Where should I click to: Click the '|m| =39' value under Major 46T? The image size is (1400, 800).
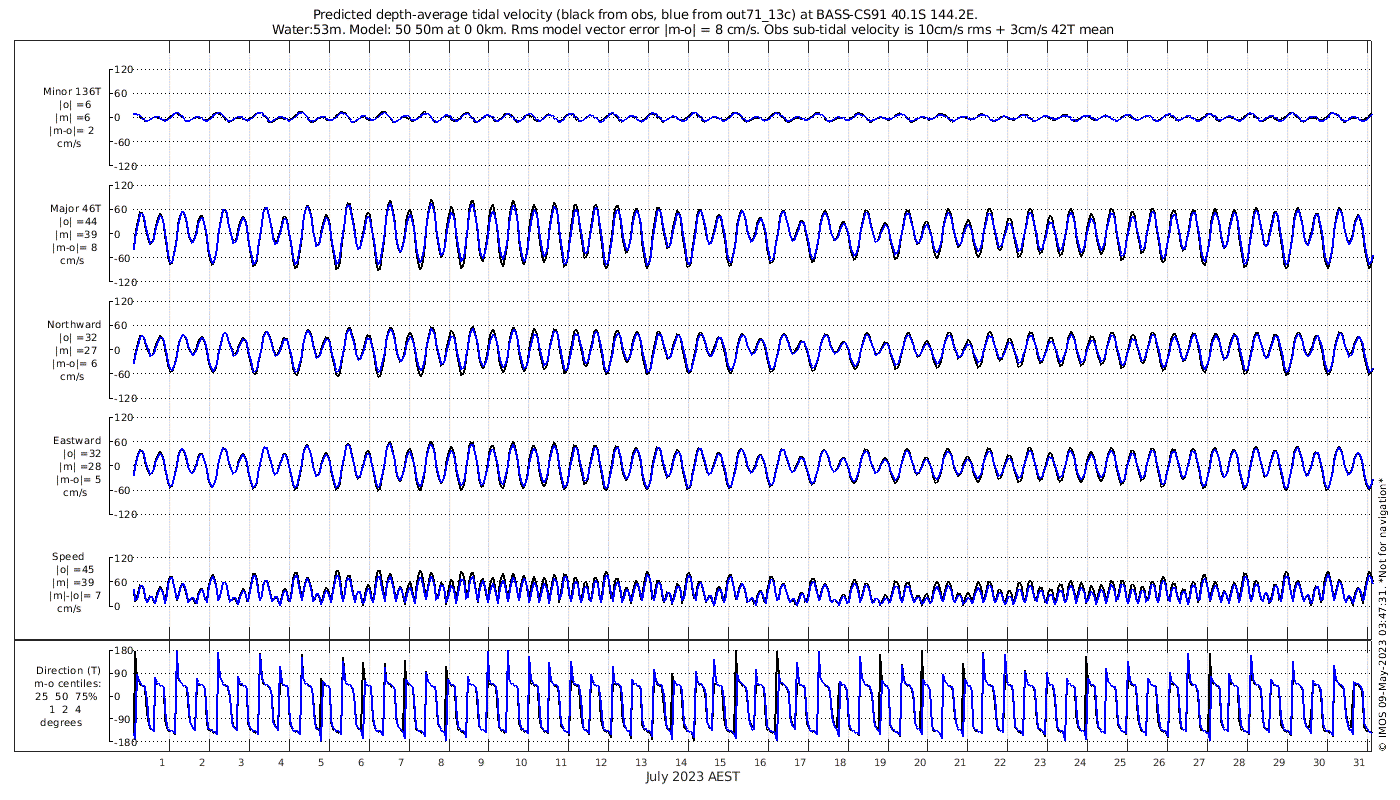(76, 234)
